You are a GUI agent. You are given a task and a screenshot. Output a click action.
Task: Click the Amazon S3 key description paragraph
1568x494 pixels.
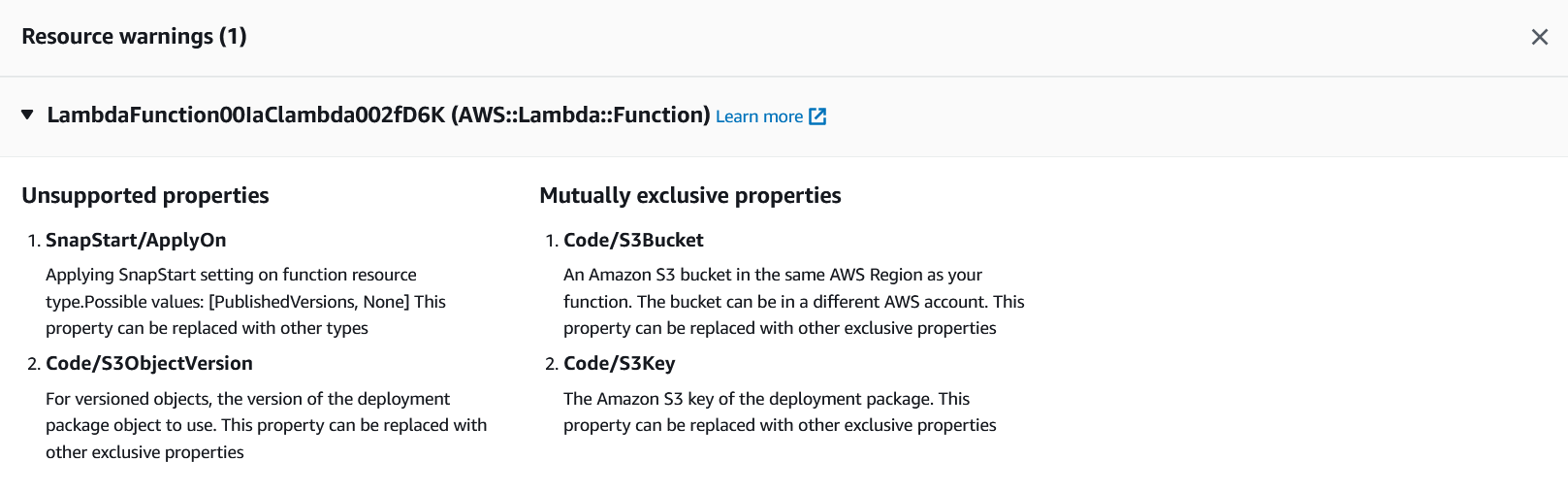tap(780, 412)
